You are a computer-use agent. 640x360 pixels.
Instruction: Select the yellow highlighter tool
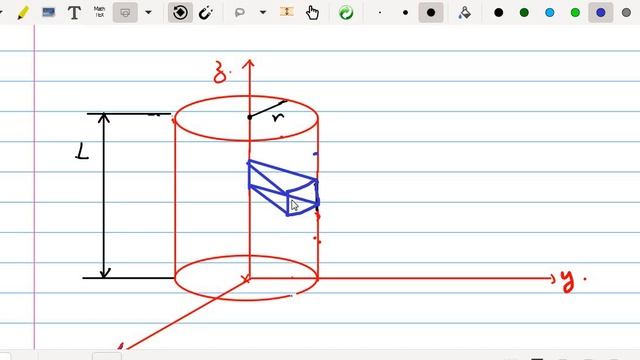23,13
